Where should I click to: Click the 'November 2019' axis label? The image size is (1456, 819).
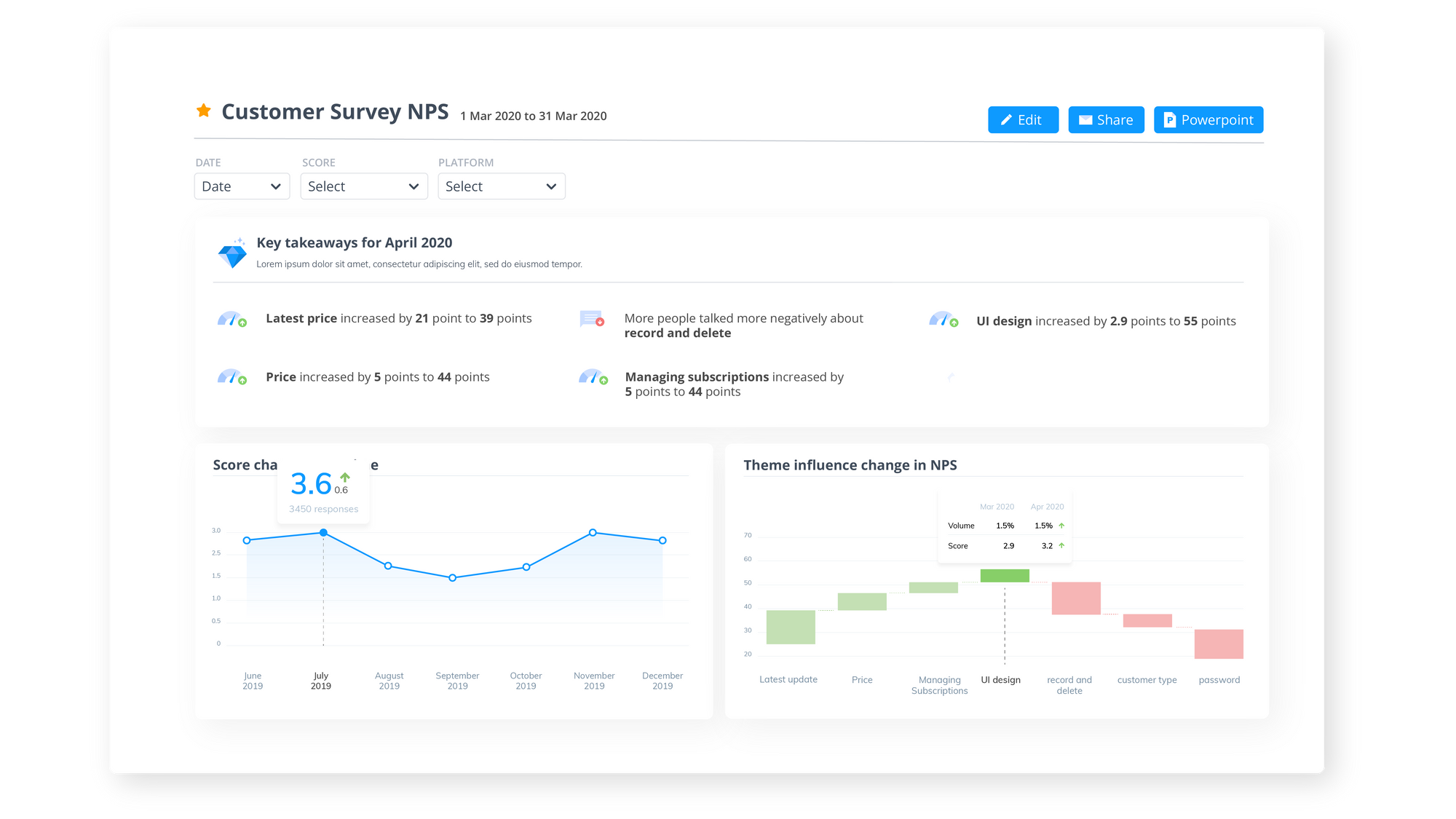(x=594, y=681)
